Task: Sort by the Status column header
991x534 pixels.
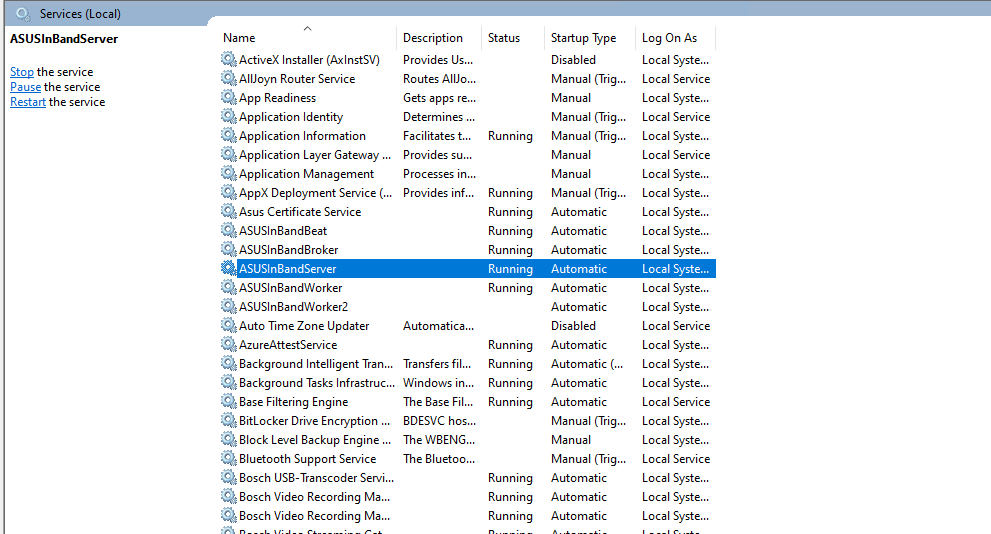Action: pos(512,38)
